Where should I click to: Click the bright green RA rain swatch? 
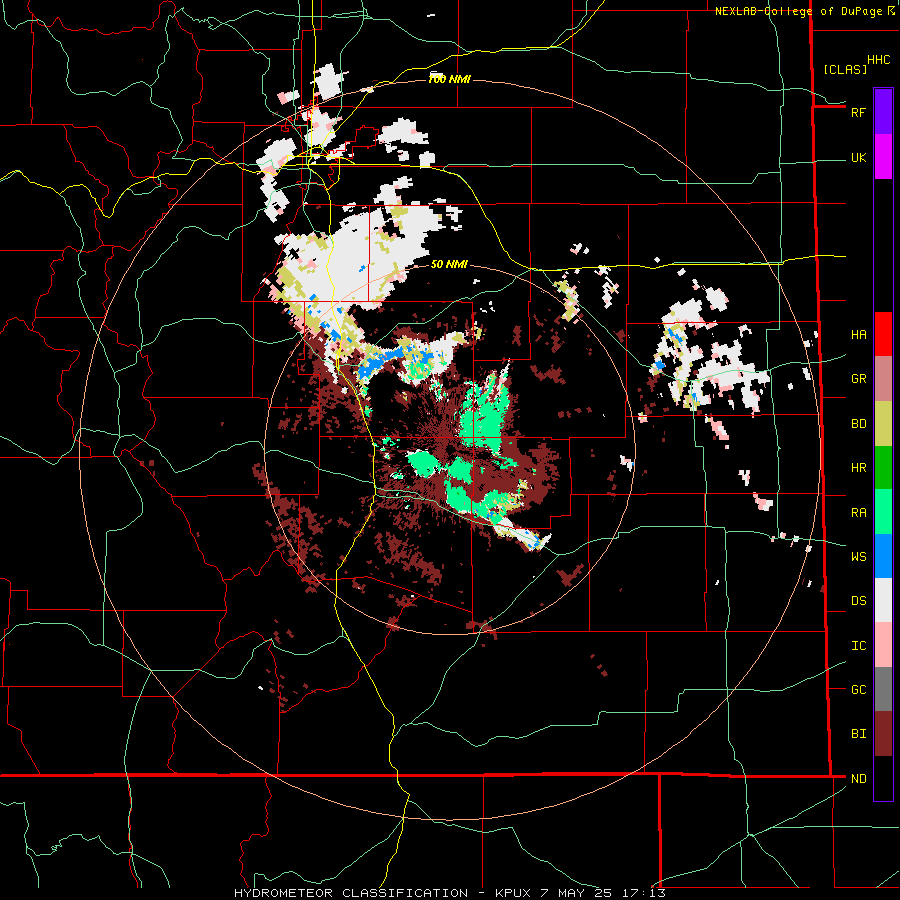tap(883, 512)
